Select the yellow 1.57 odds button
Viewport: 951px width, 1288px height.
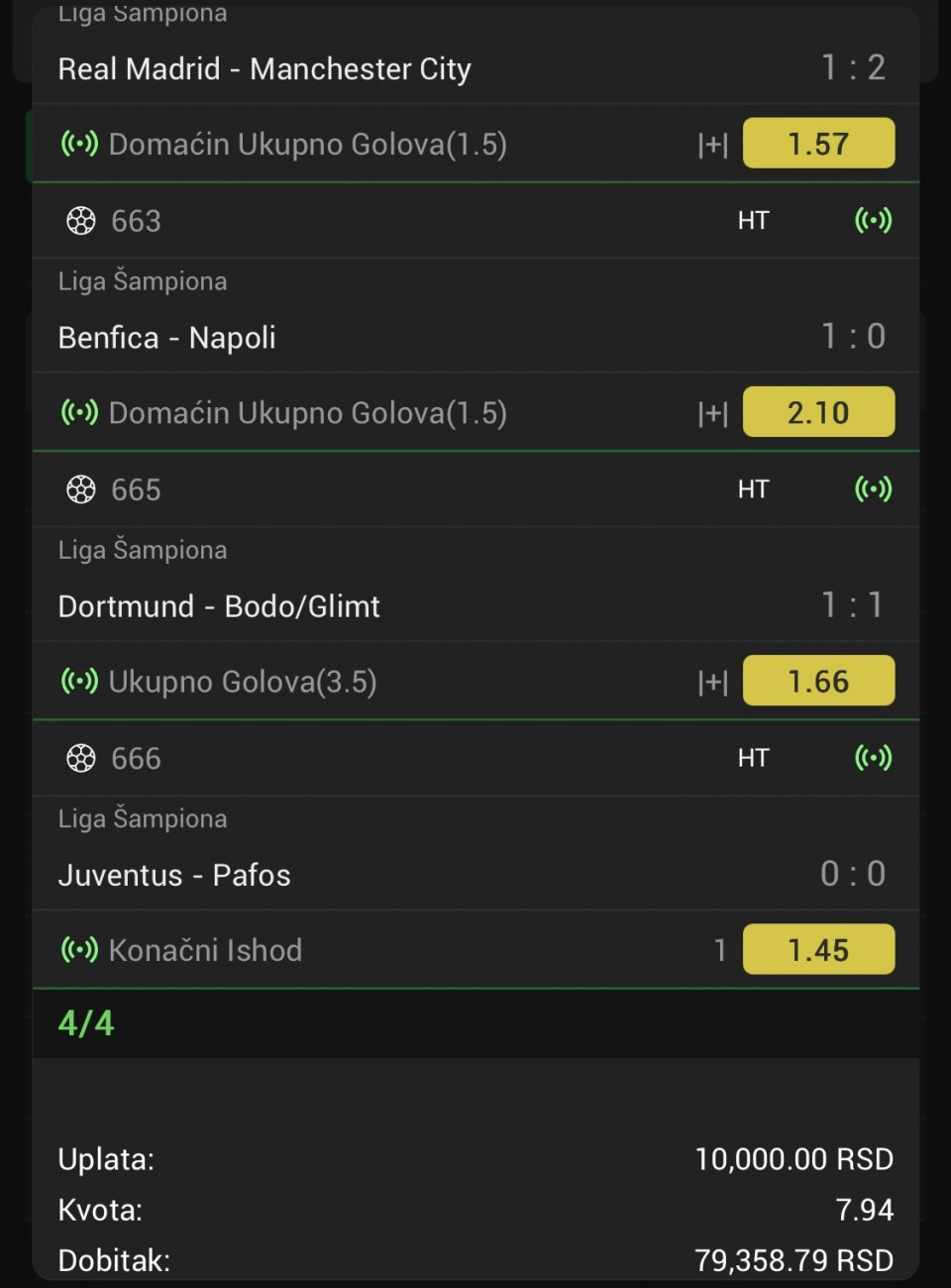pyautogui.click(x=818, y=144)
